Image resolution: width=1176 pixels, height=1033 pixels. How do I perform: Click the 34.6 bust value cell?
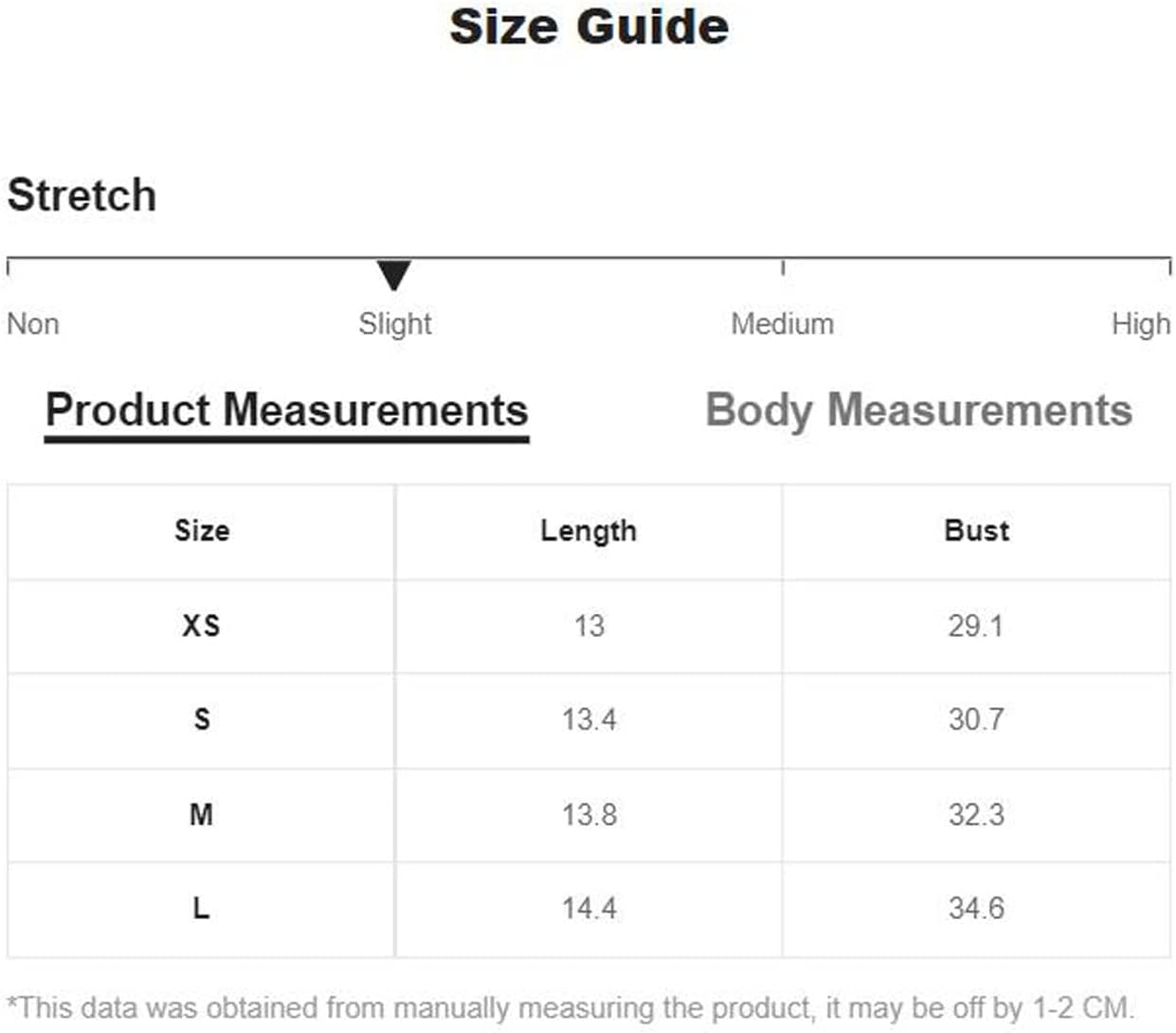976,909
